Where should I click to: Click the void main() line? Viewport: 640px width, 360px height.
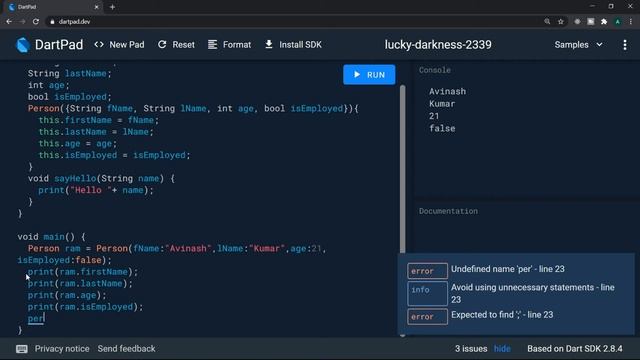[51, 237]
